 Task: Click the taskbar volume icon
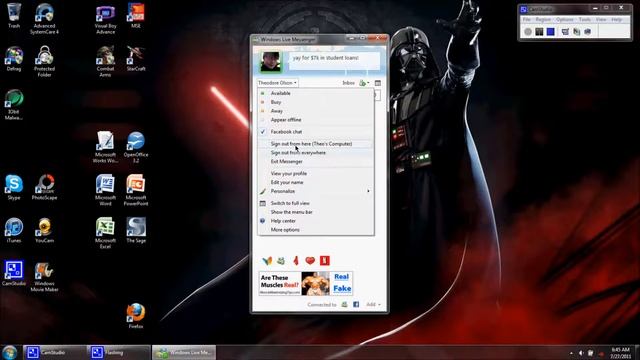[x=580, y=353]
